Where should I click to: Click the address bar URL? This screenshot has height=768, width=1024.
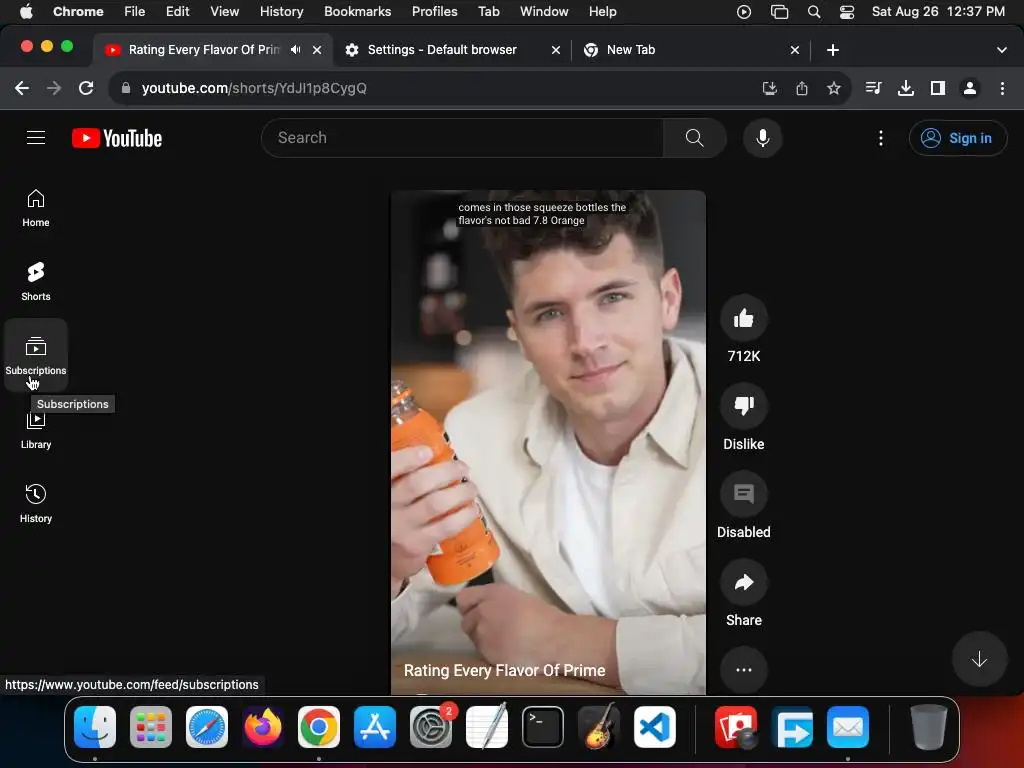pos(254,88)
